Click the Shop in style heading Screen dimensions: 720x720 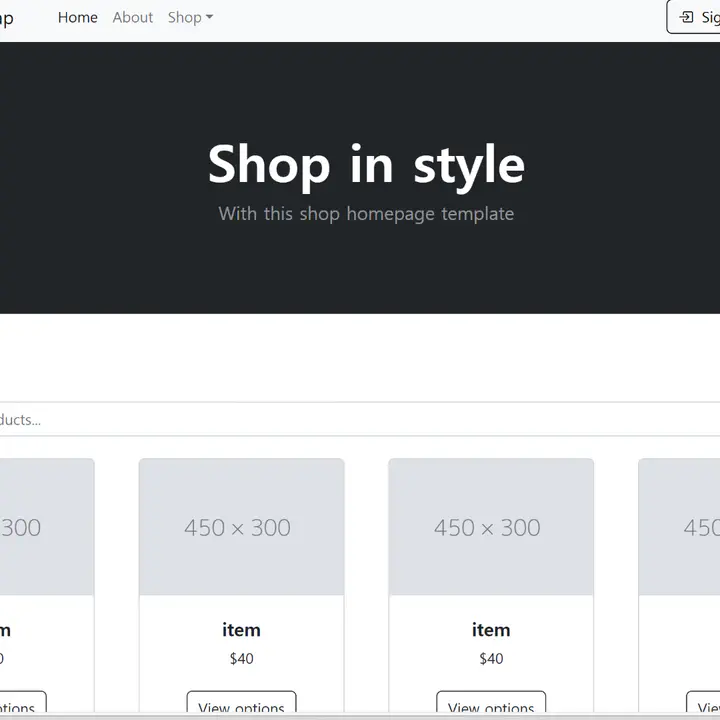point(366,164)
